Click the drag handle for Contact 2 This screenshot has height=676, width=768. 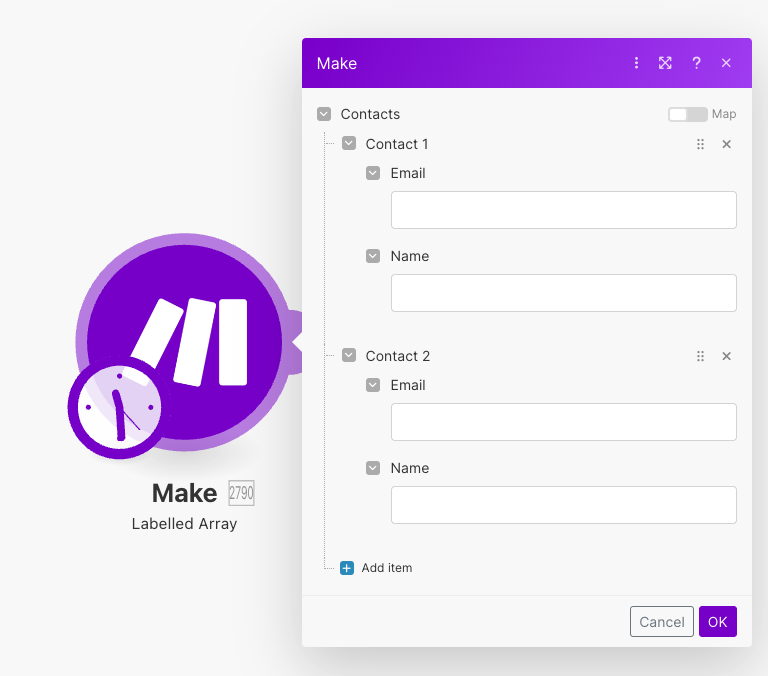point(700,356)
